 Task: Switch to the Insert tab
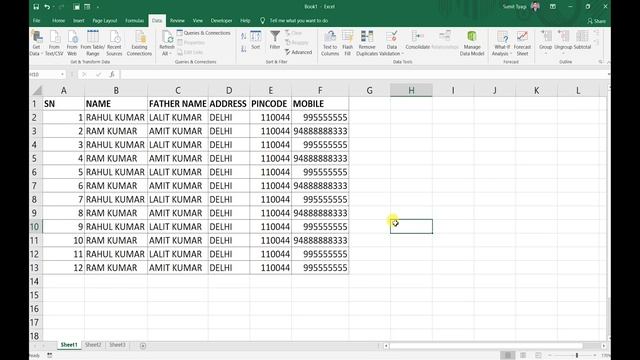[x=79, y=20]
